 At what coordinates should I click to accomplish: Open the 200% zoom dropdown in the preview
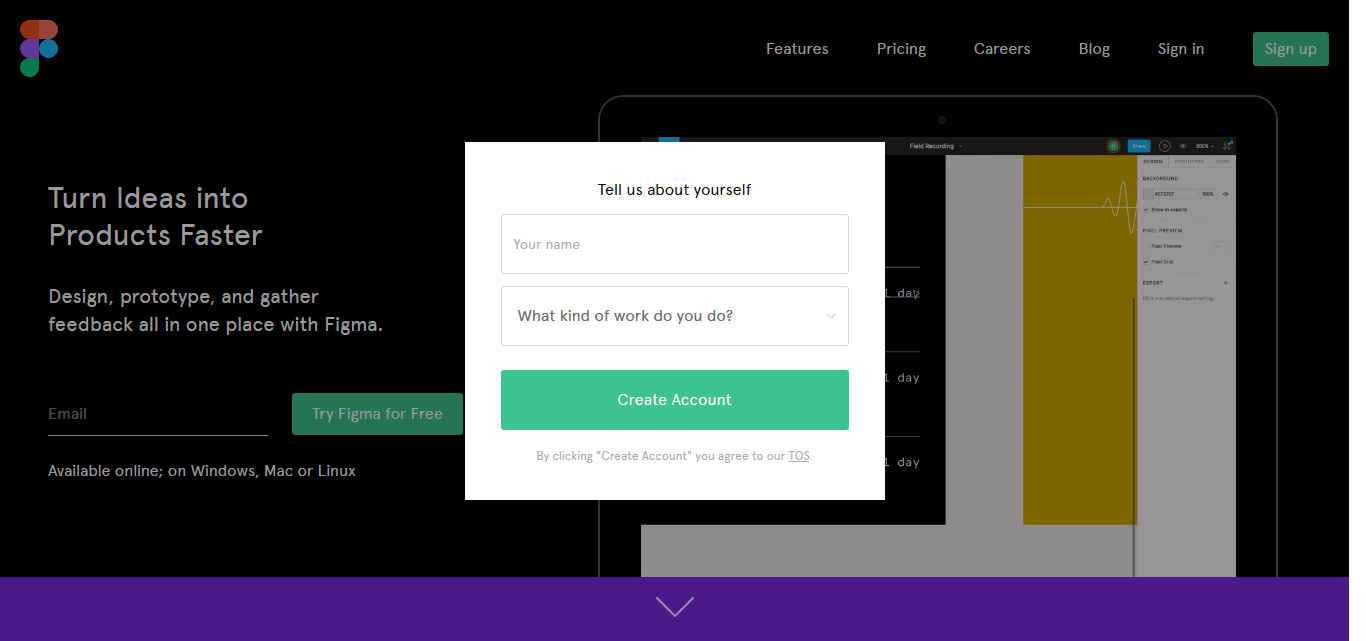tap(1205, 146)
